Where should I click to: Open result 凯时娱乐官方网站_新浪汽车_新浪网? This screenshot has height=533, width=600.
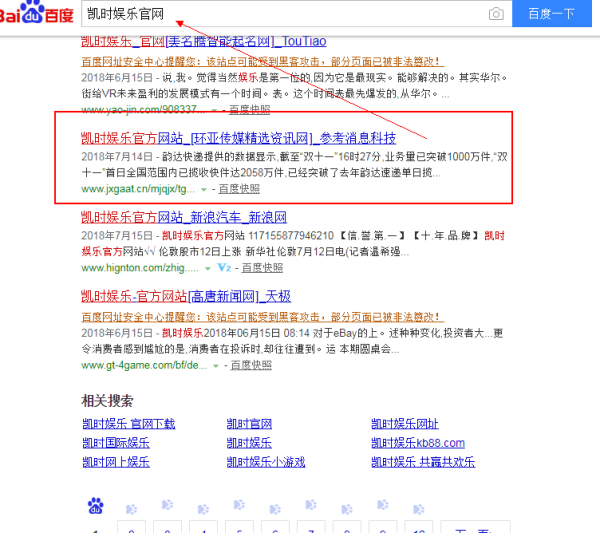pyautogui.click(x=184, y=217)
